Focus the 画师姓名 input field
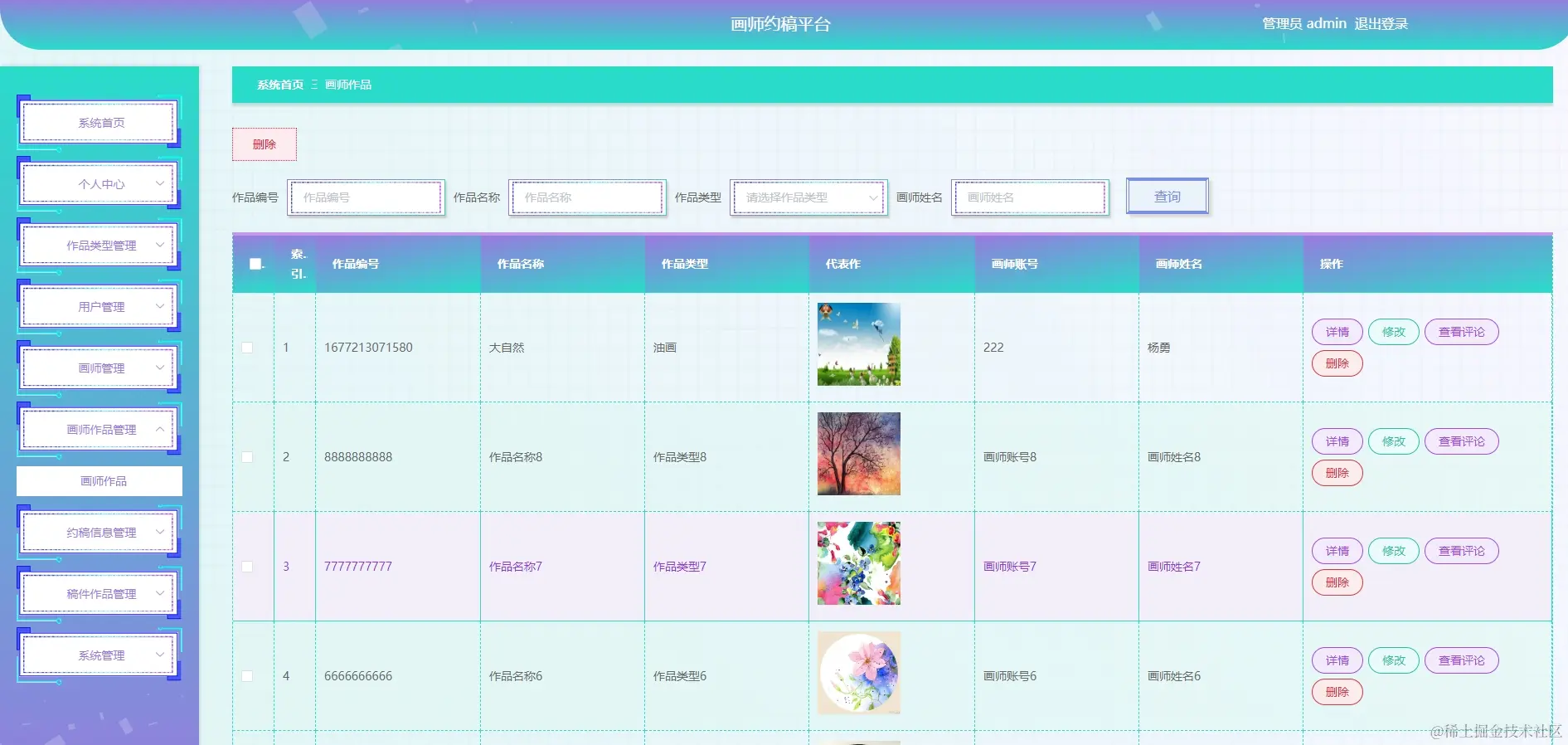This screenshot has height=745, width=1568. click(x=1030, y=197)
